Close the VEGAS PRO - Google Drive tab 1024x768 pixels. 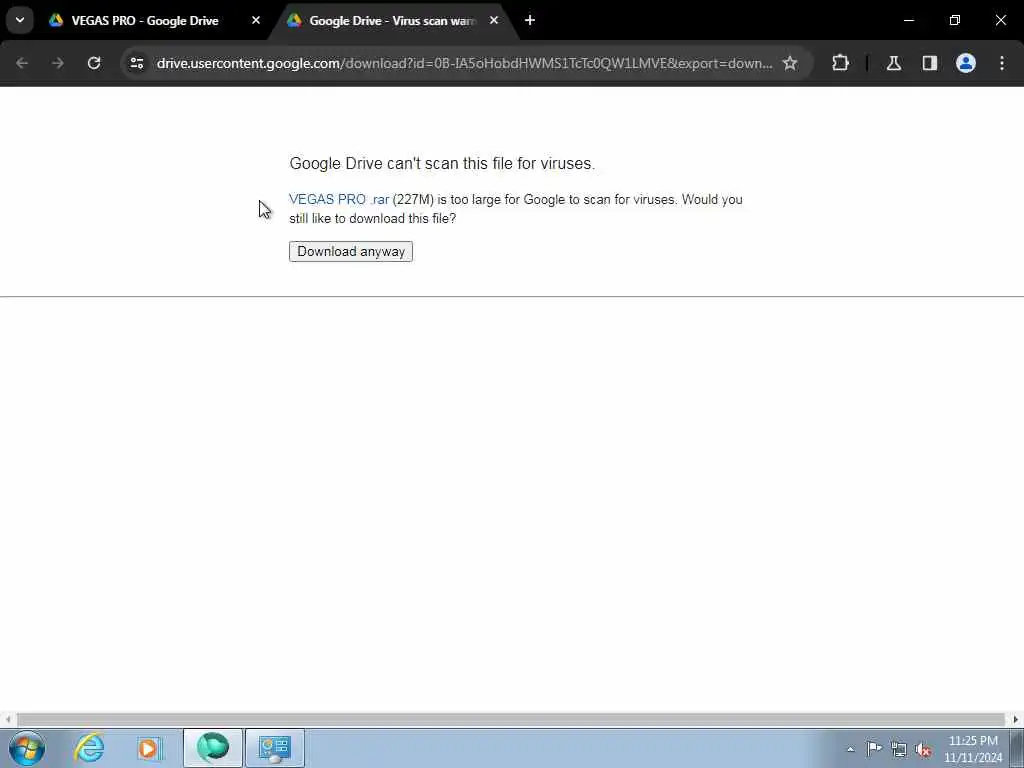[x=256, y=20]
